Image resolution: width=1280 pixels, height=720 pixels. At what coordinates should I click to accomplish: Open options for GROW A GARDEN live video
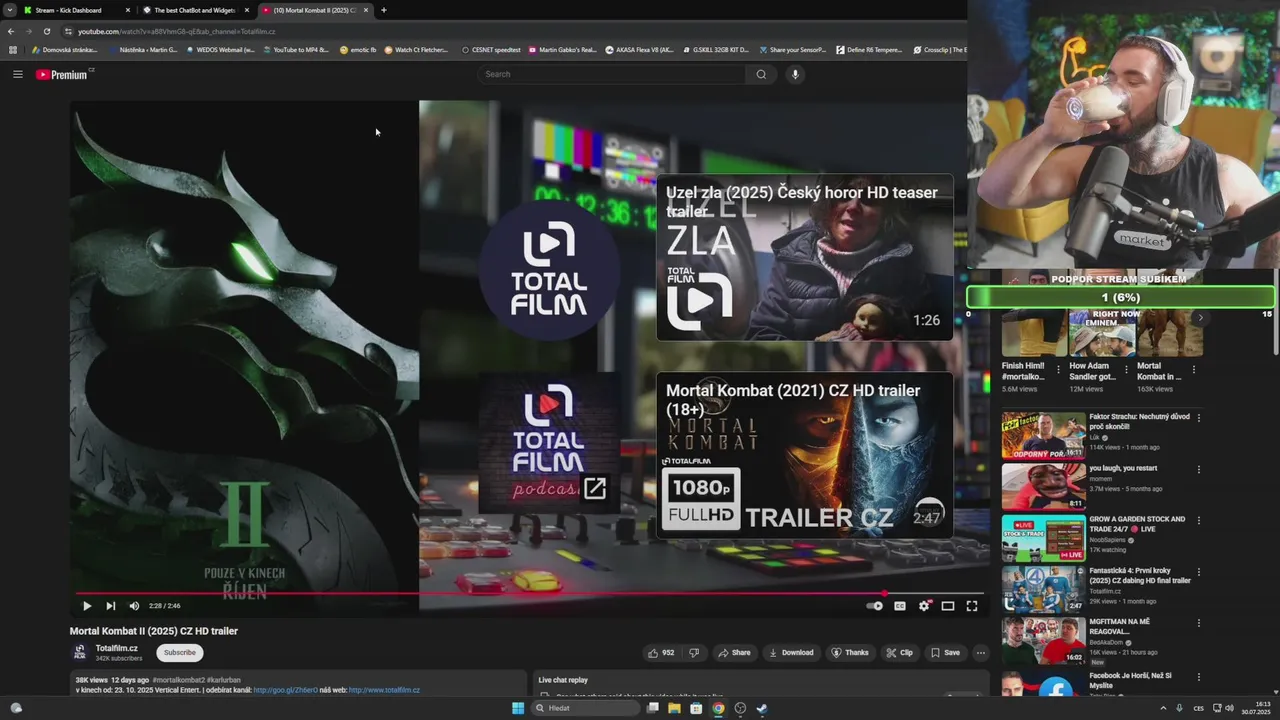pyautogui.click(x=1199, y=521)
